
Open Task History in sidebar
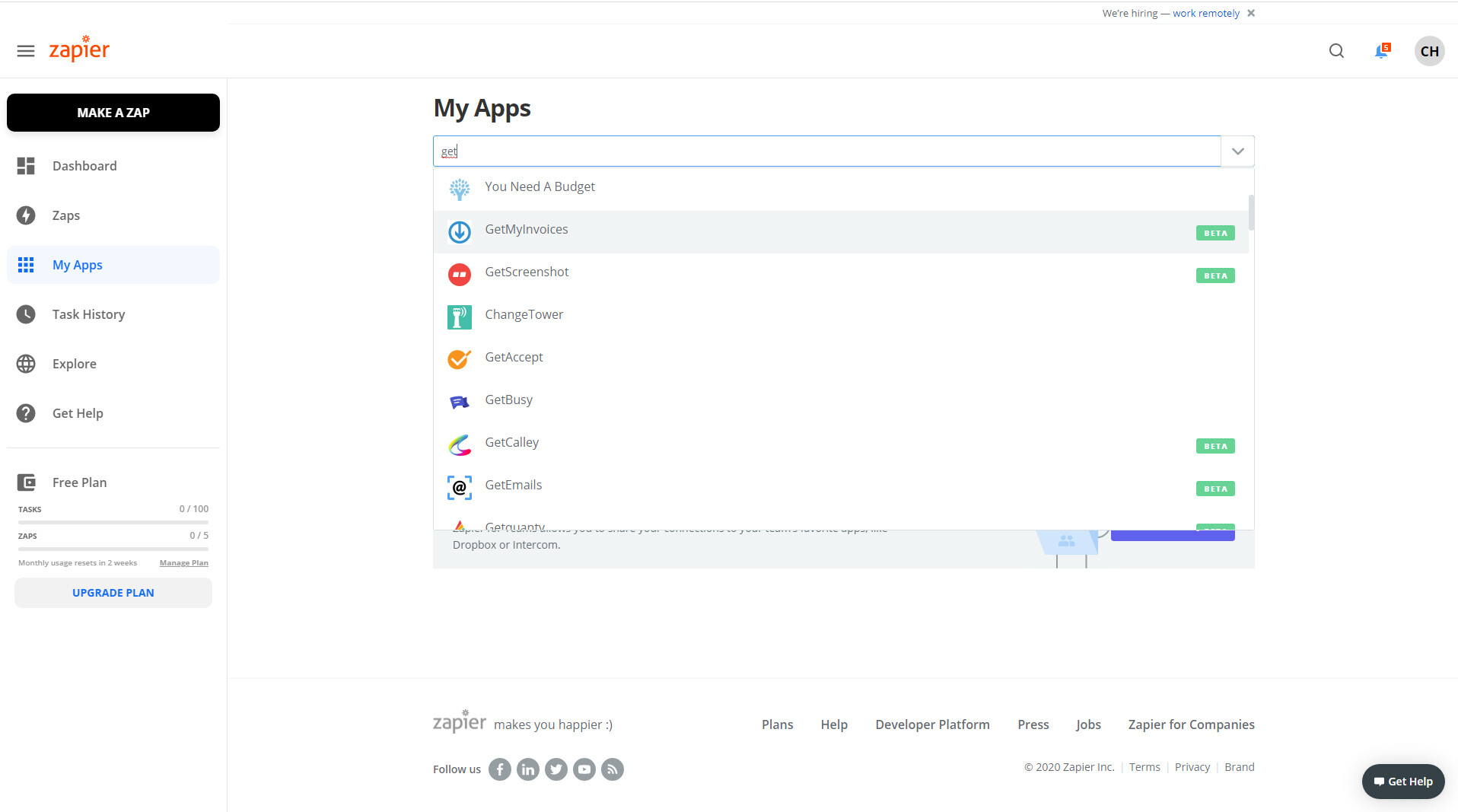pyautogui.click(x=113, y=314)
